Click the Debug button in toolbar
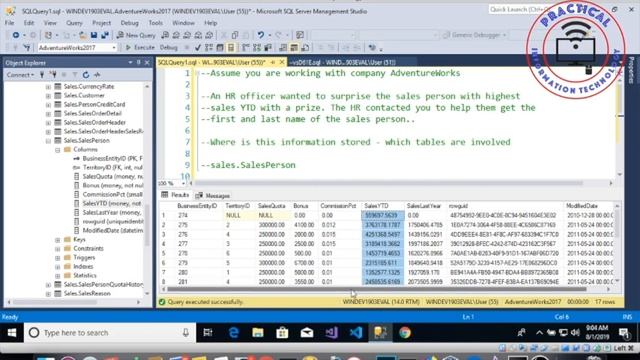The image size is (640, 360). (168, 48)
